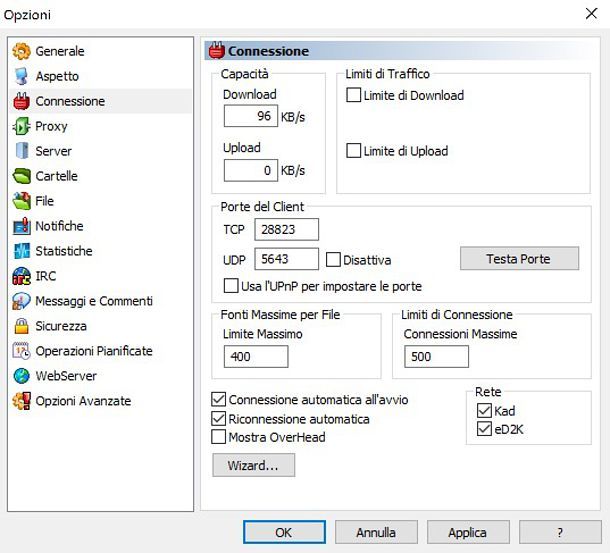This screenshot has height=553, width=610.
Task: Uncheck Connessione automatica all'avvio
Action: [x=218, y=399]
